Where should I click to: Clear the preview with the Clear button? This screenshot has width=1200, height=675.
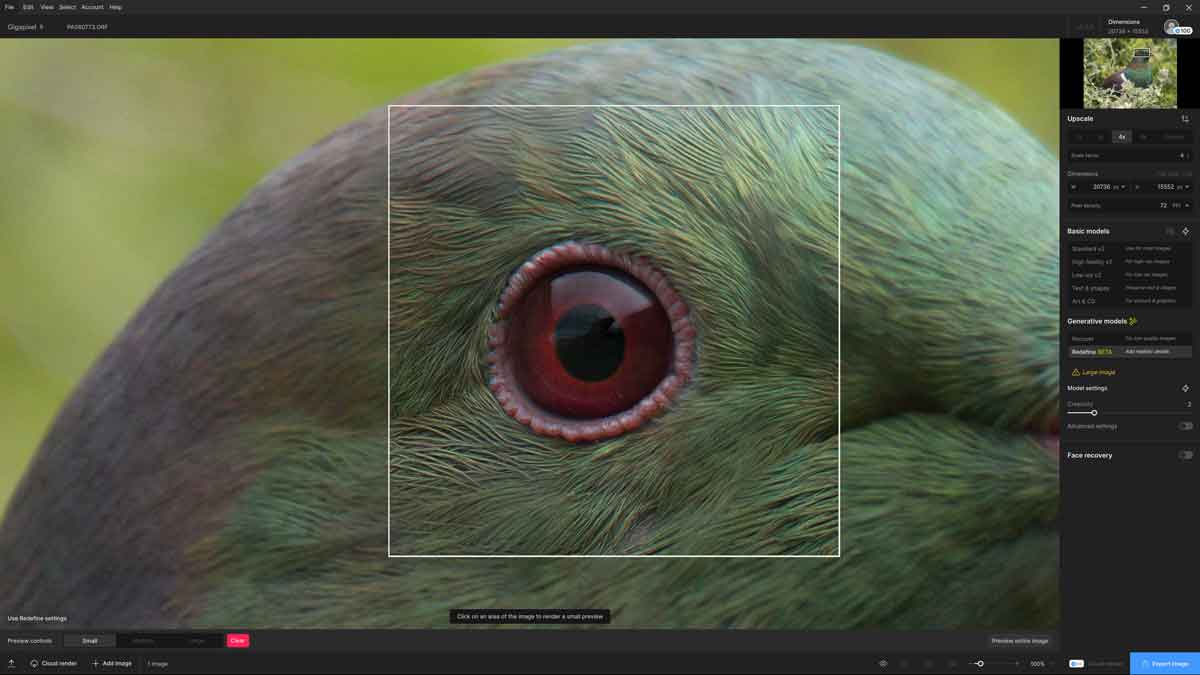pos(237,640)
